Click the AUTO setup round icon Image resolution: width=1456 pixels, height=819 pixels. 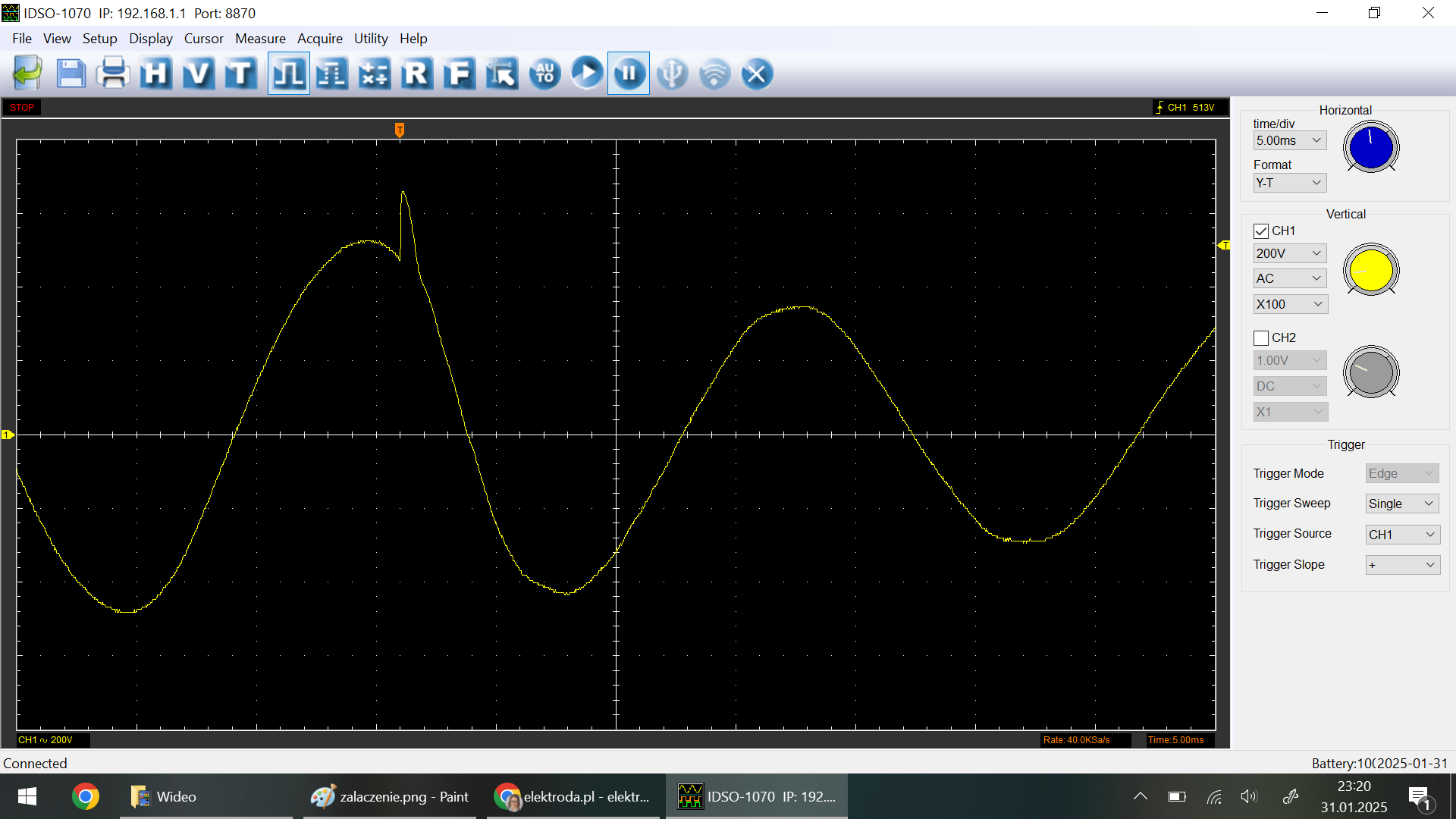544,74
